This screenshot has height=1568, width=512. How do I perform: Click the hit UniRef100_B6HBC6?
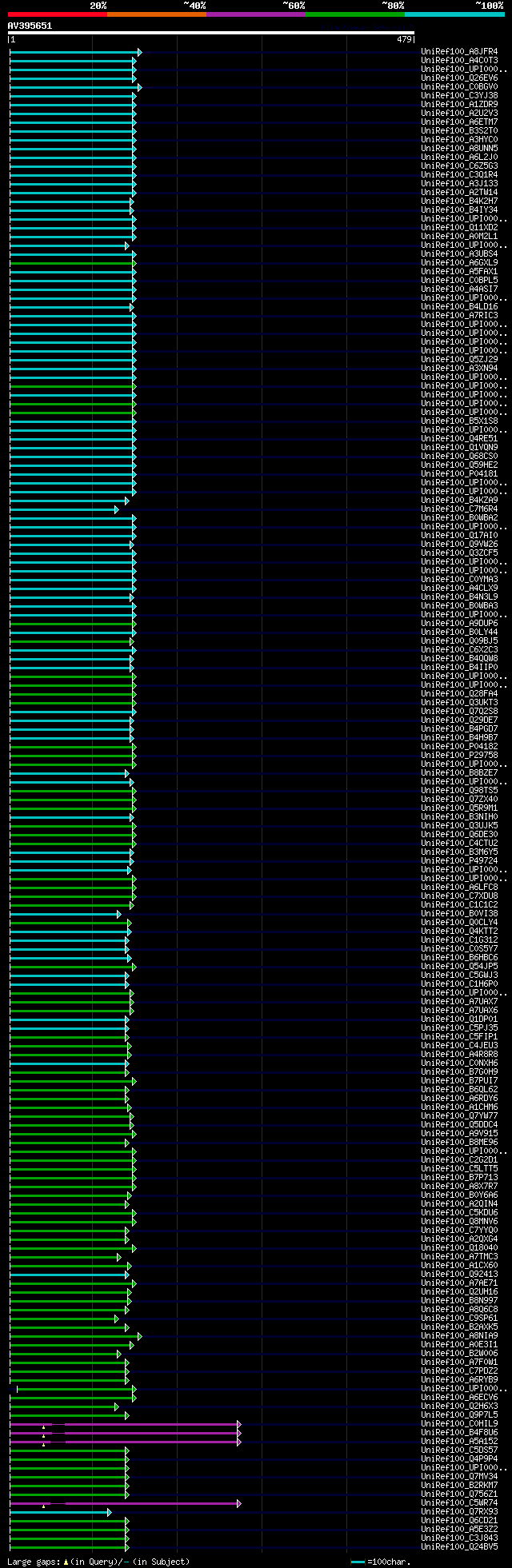[459, 958]
